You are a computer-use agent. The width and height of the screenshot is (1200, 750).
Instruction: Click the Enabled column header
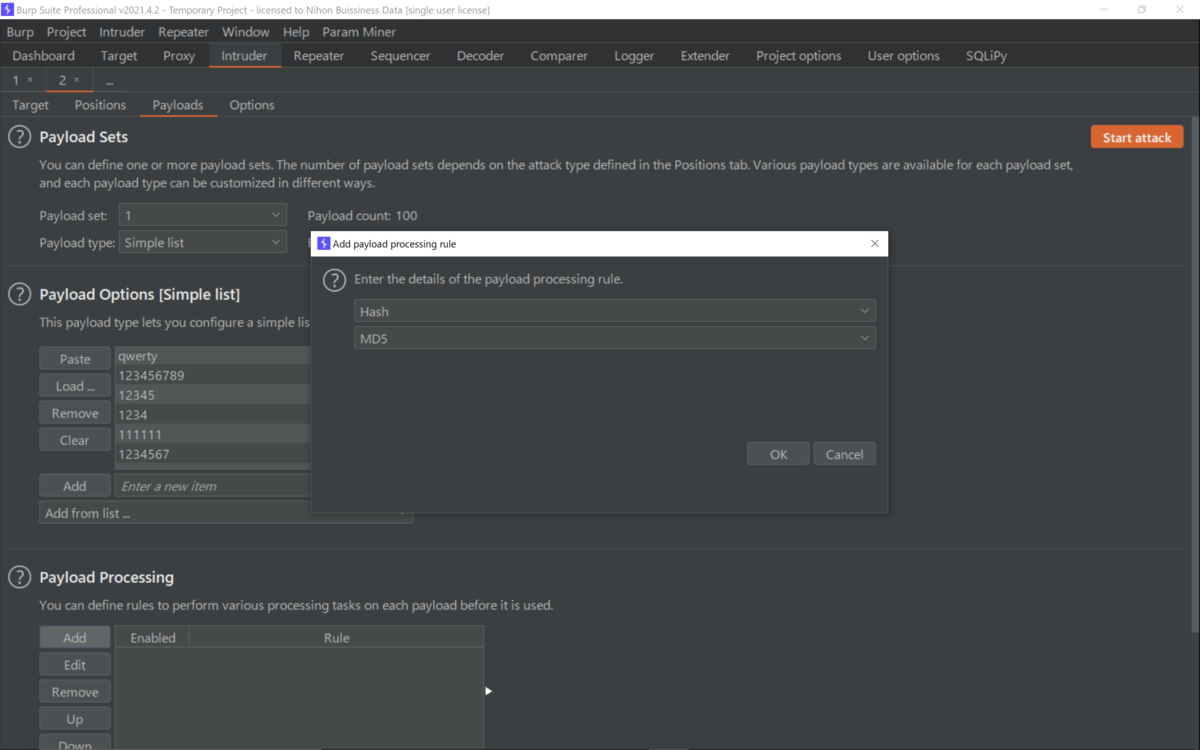coord(152,638)
